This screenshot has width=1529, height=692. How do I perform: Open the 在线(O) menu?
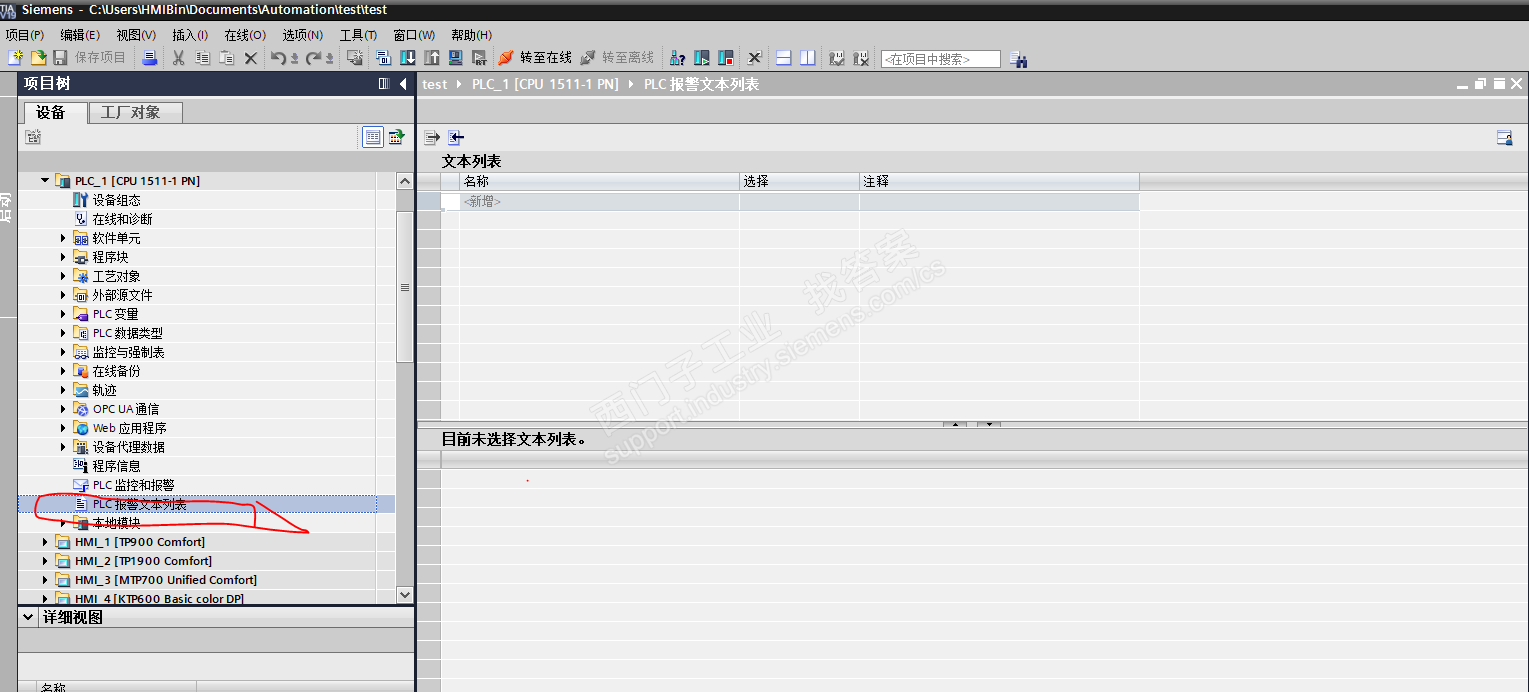(x=245, y=35)
